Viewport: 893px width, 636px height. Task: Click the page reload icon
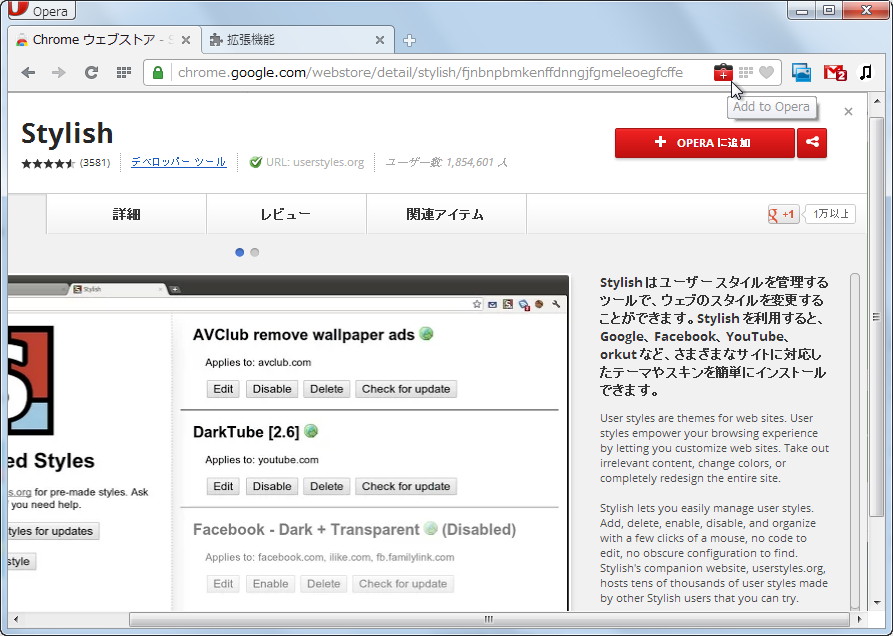point(91,72)
